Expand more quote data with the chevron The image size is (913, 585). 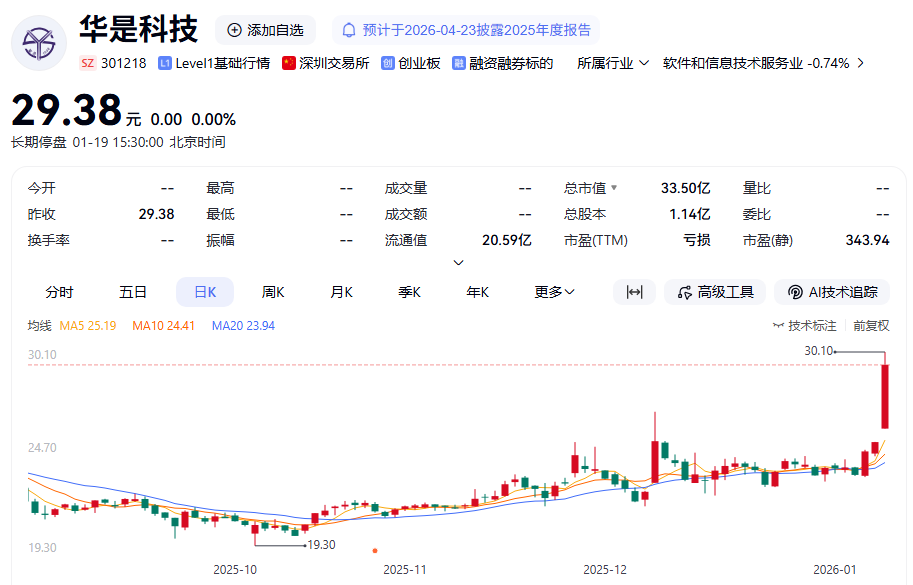tap(459, 263)
